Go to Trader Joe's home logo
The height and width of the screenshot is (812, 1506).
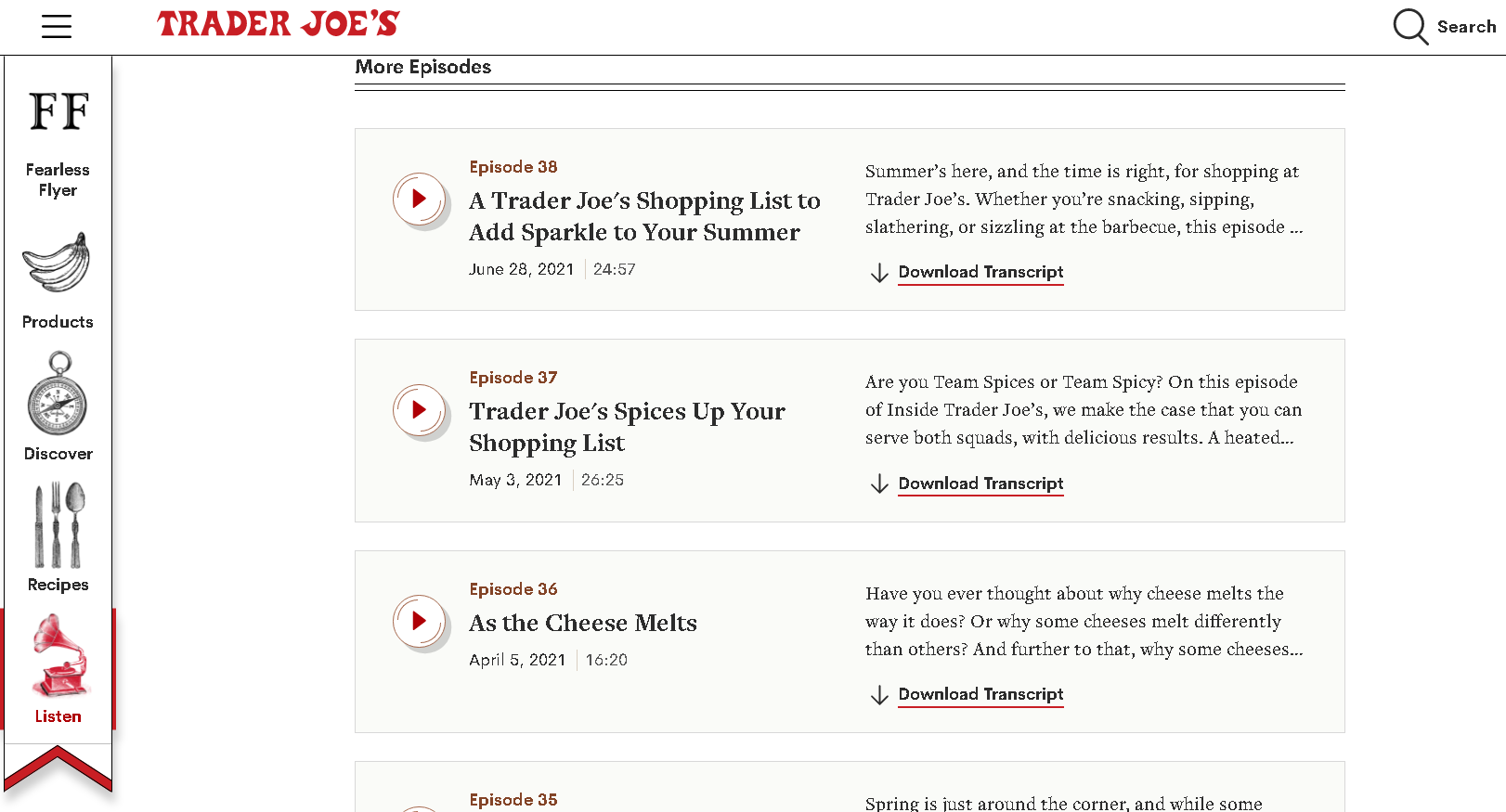279,24
